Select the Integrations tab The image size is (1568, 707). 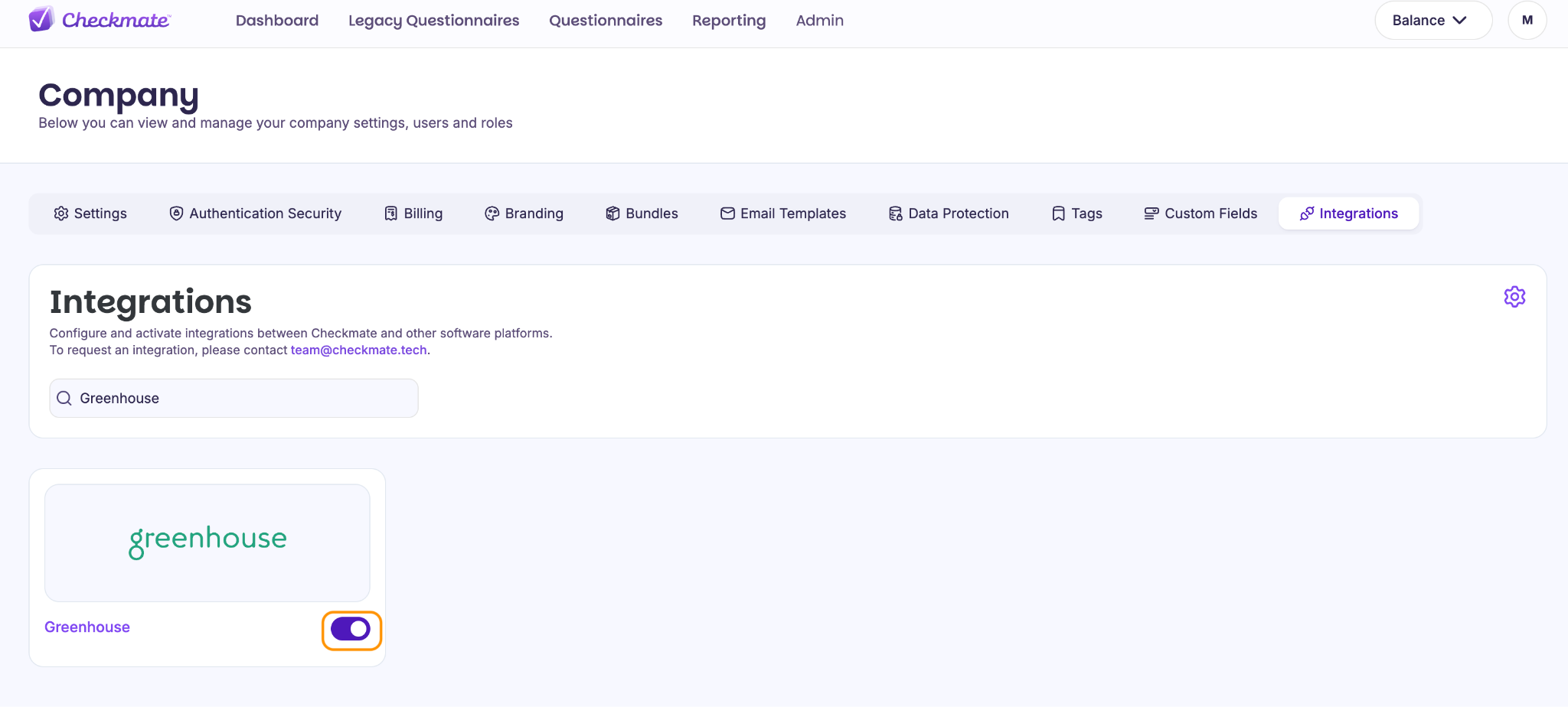click(1349, 213)
